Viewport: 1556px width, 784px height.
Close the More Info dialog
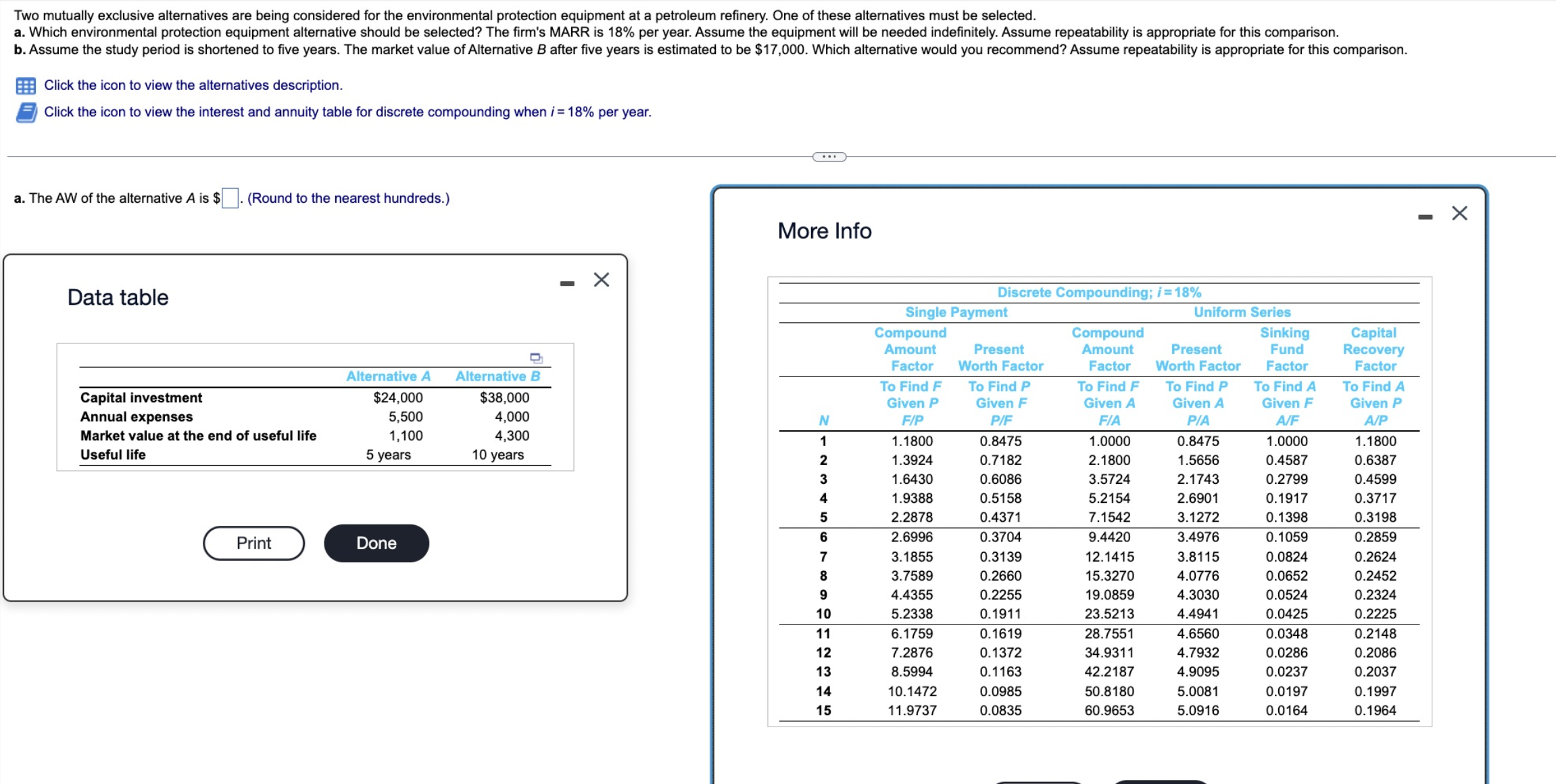[x=1459, y=214]
